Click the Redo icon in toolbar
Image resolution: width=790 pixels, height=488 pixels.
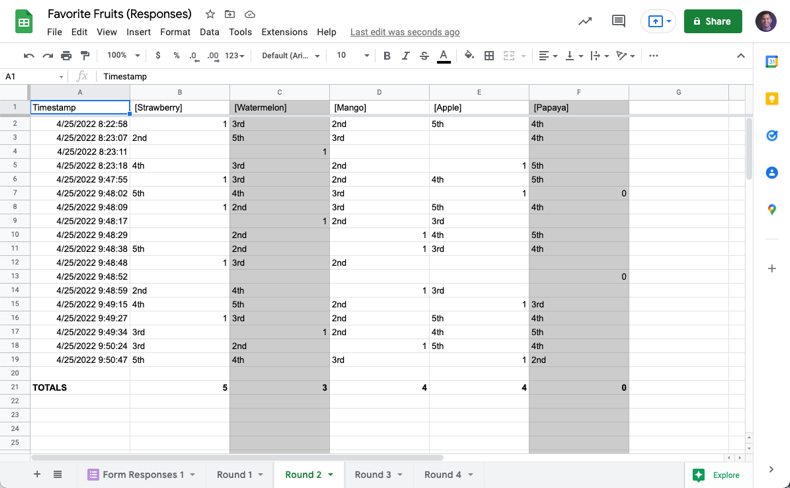(x=47, y=56)
